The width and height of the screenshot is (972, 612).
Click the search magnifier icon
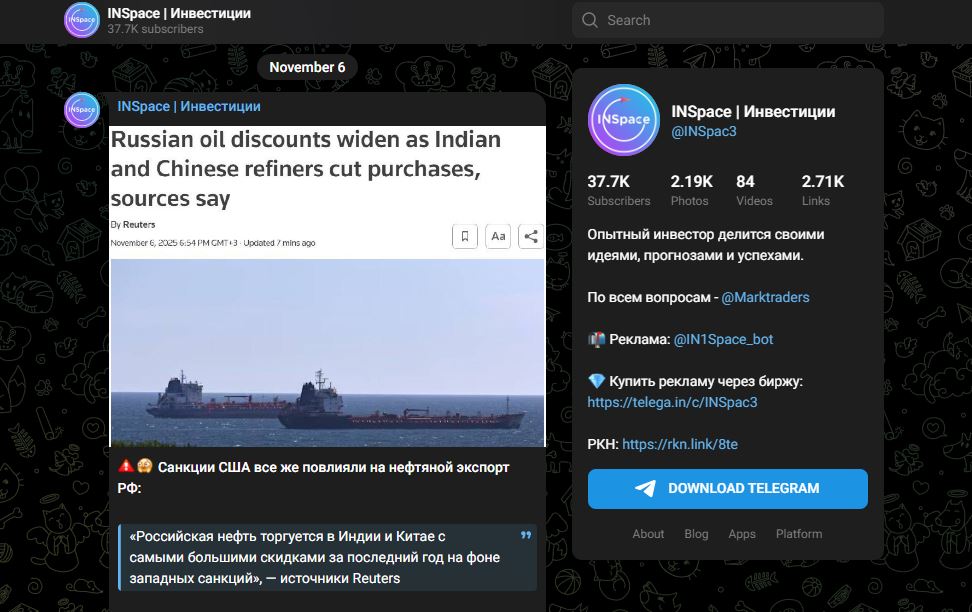[590, 20]
